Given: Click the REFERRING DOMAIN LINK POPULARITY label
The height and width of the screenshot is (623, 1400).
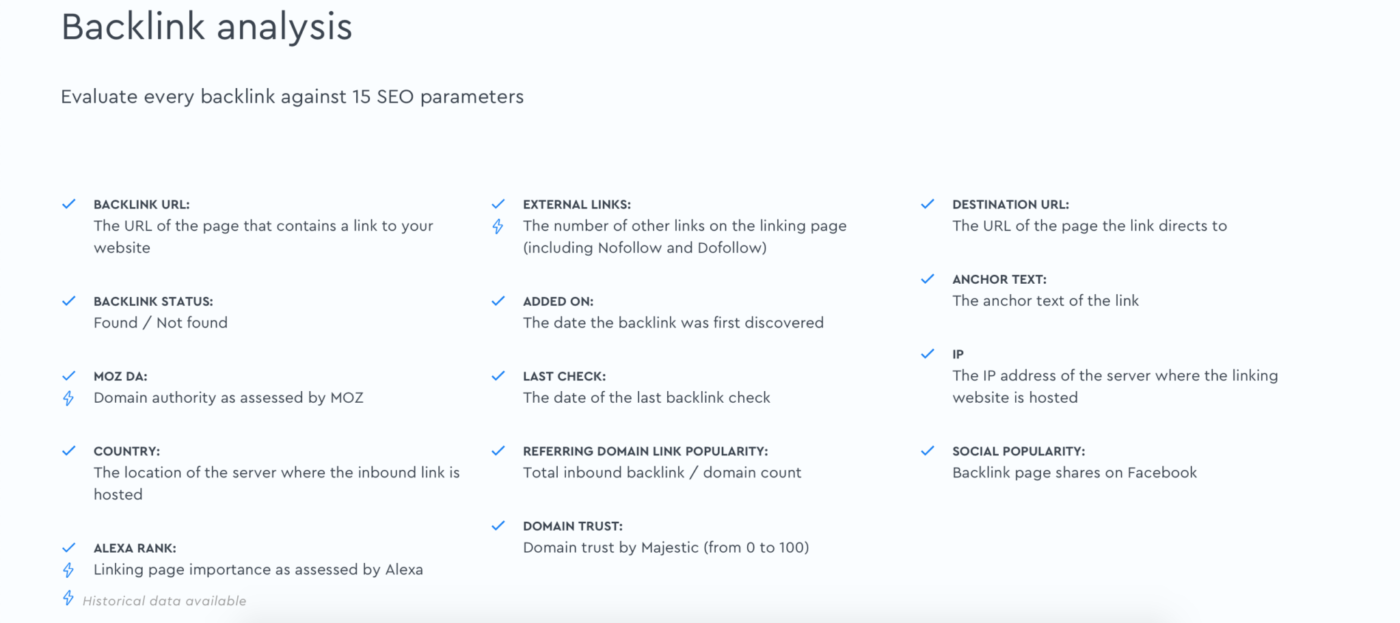Looking at the screenshot, I should pos(645,452).
